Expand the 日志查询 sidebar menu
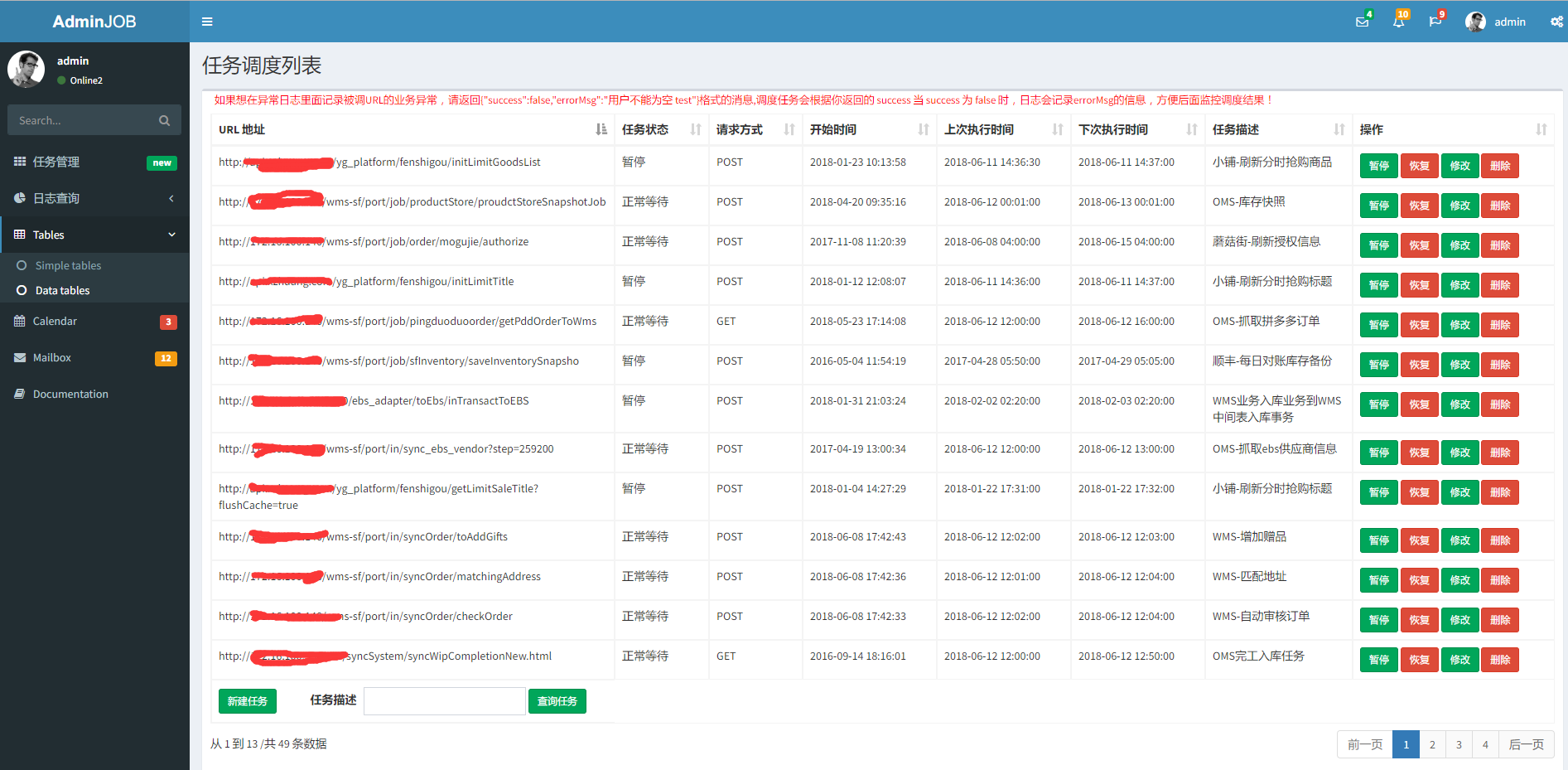 point(94,198)
